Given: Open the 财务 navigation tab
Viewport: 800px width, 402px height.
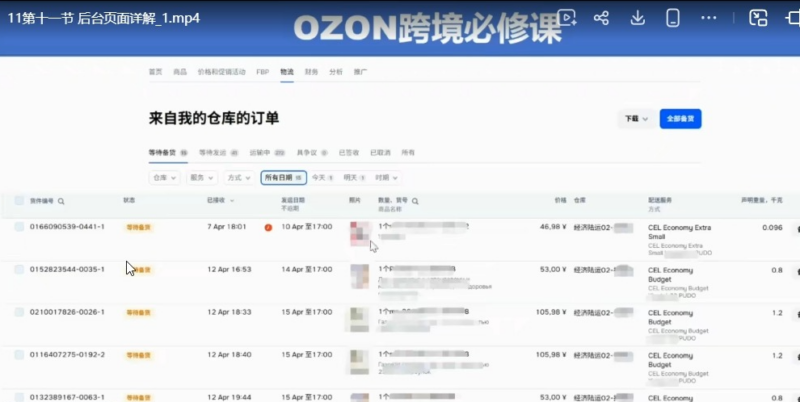Looking at the screenshot, I should coord(311,72).
